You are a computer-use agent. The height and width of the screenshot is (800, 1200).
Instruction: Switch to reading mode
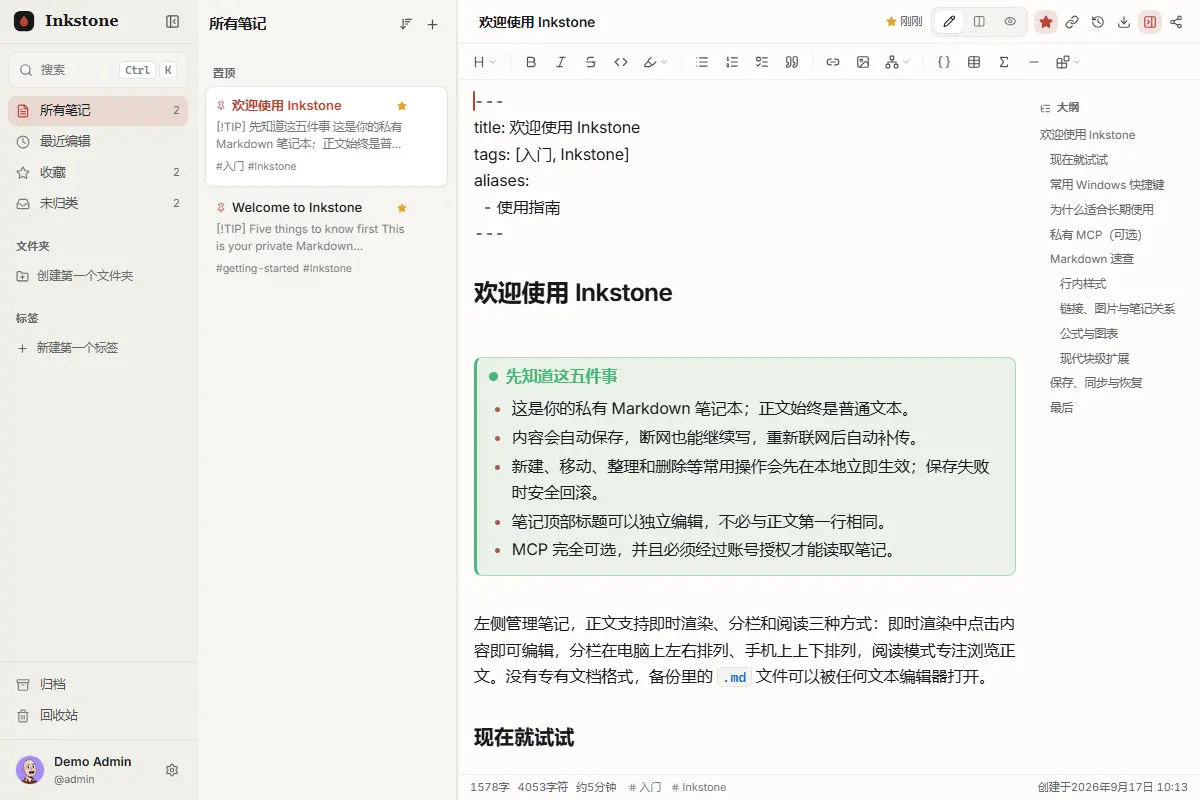(1010, 22)
